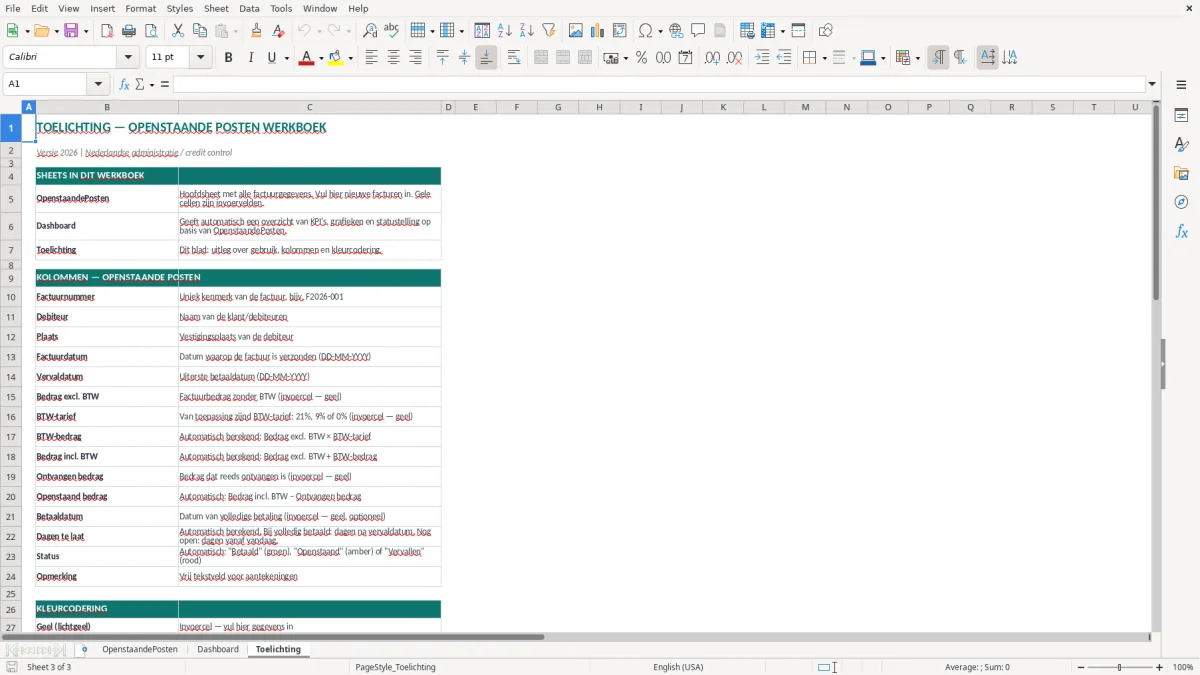This screenshot has height=675, width=1200.
Task: Insert a chart
Action: pyautogui.click(x=598, y=31)
